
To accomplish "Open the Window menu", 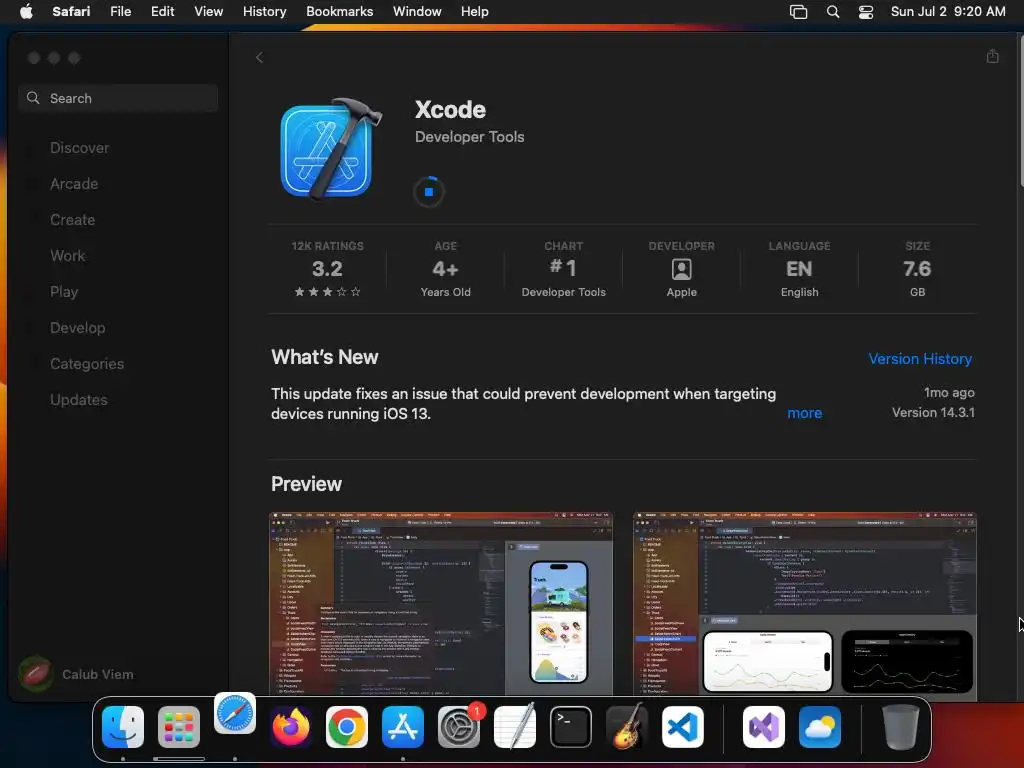I will click(x=417, y=11).
